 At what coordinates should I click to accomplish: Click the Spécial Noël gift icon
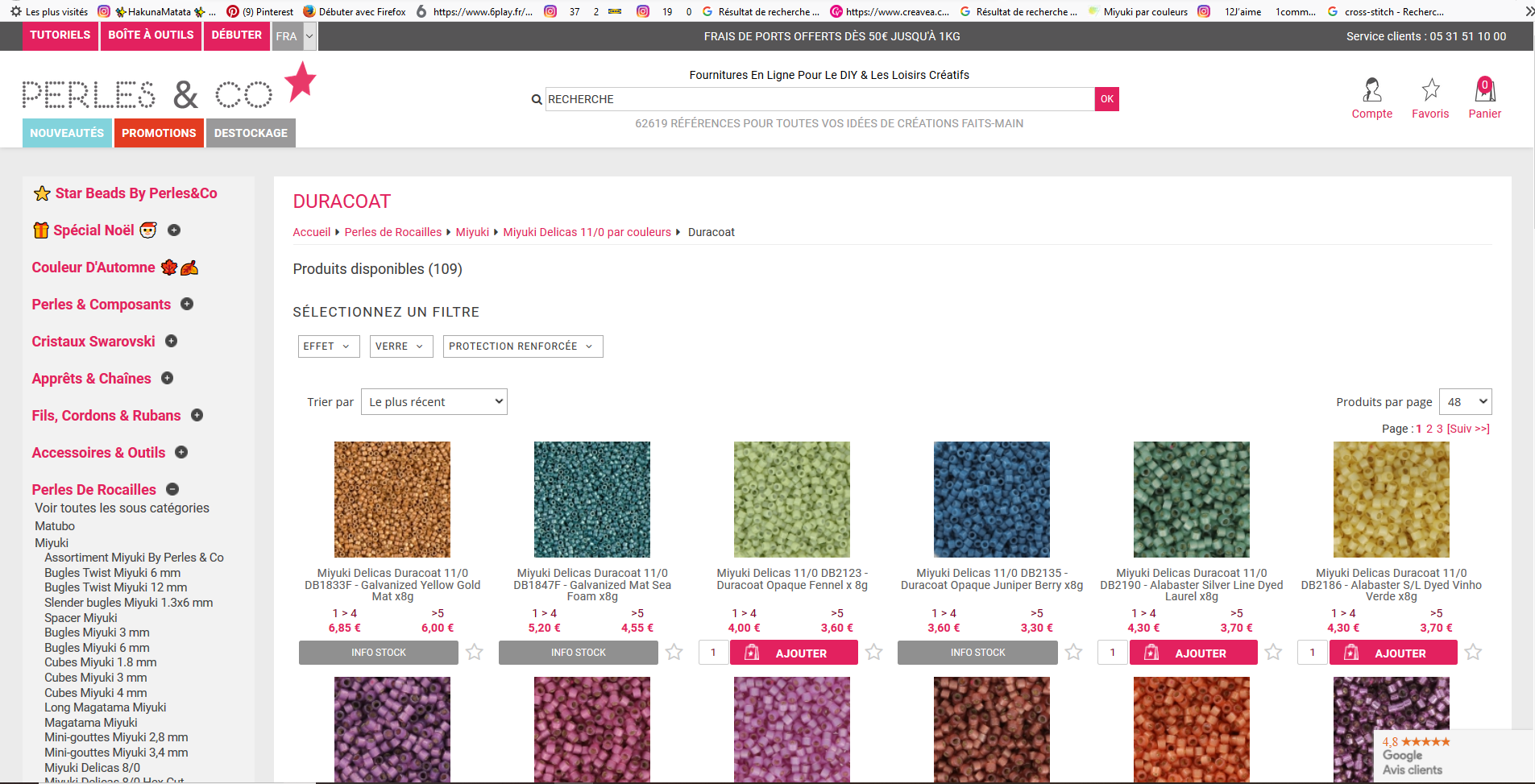[41, 230]
